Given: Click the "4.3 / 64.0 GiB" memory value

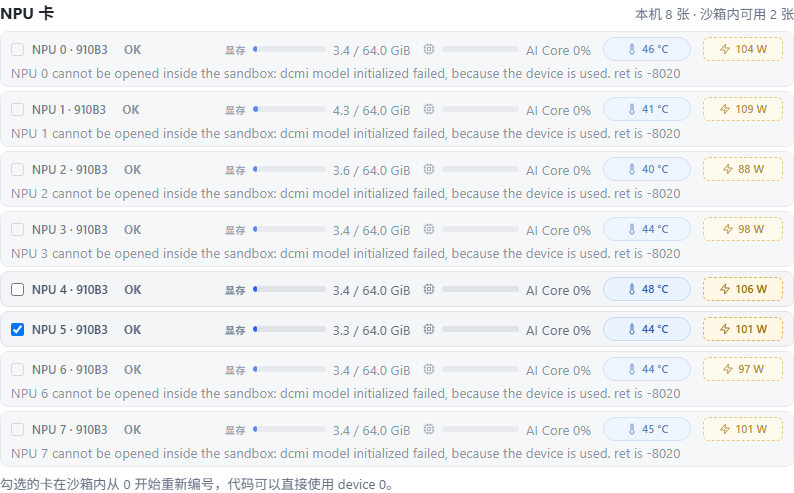Looking at the screenshot, I should click(x=371, y=110).
